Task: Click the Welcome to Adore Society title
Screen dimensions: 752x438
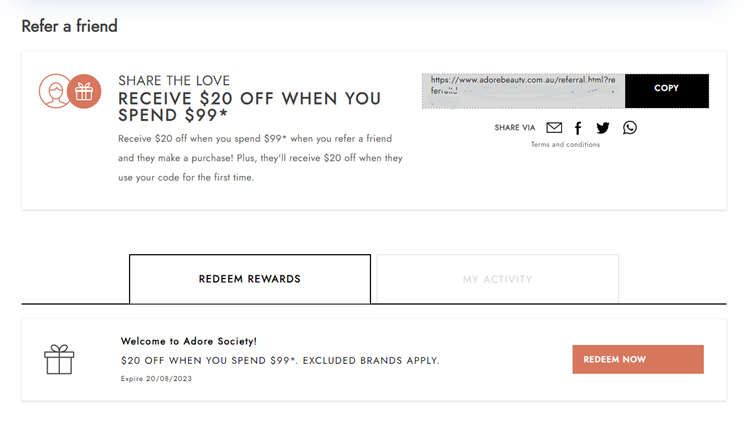Action: coord(188,341)
